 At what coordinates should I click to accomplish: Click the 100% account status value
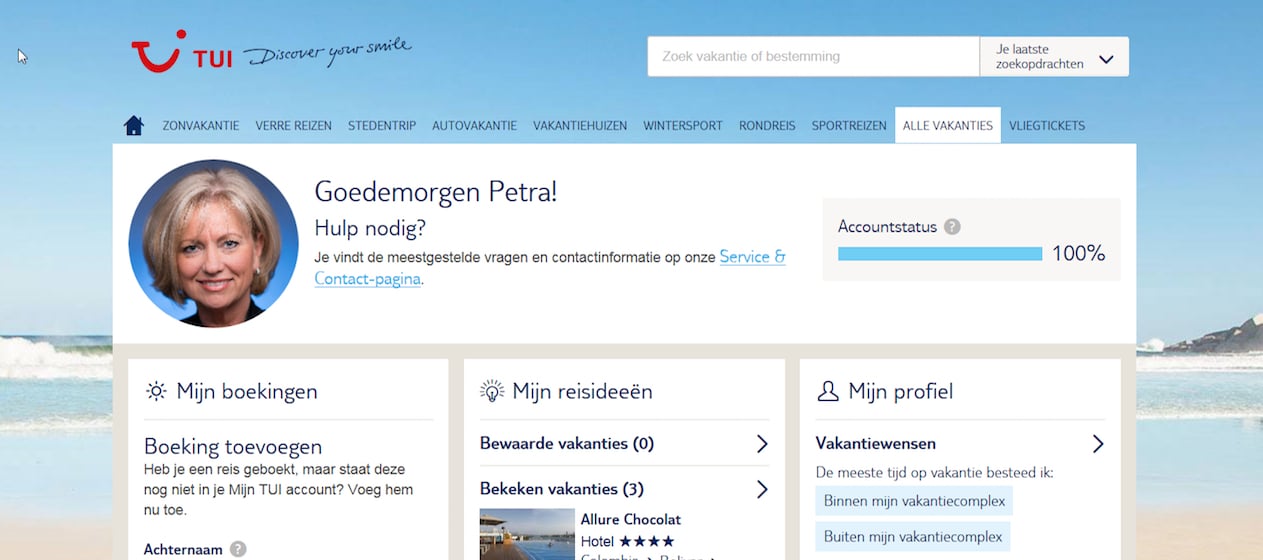[x=1079, y=254]
